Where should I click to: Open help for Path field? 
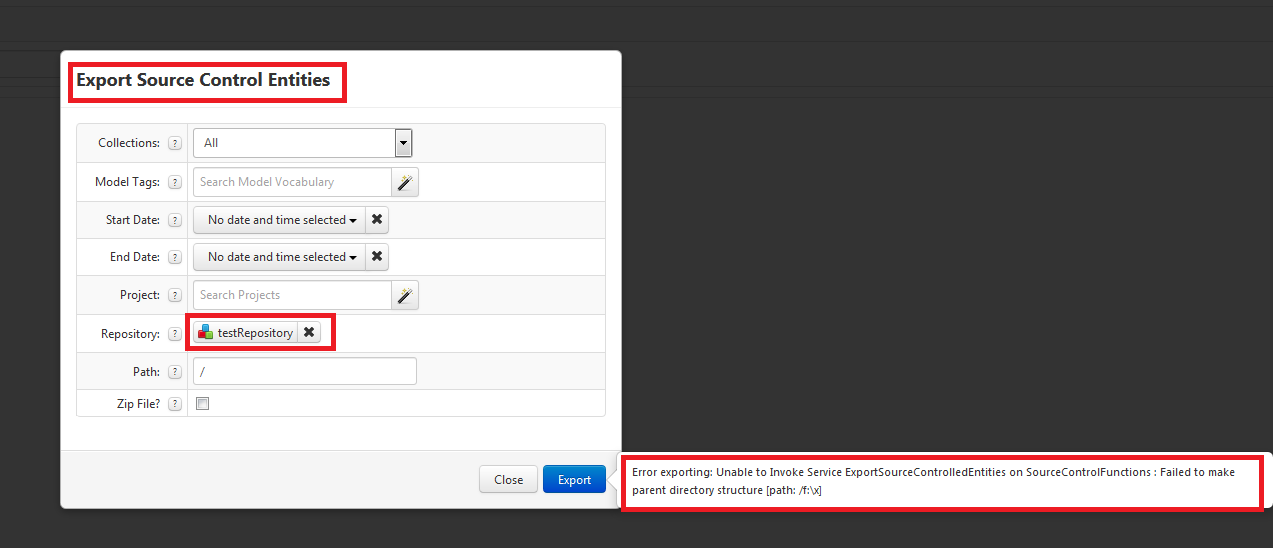point(175,372)
